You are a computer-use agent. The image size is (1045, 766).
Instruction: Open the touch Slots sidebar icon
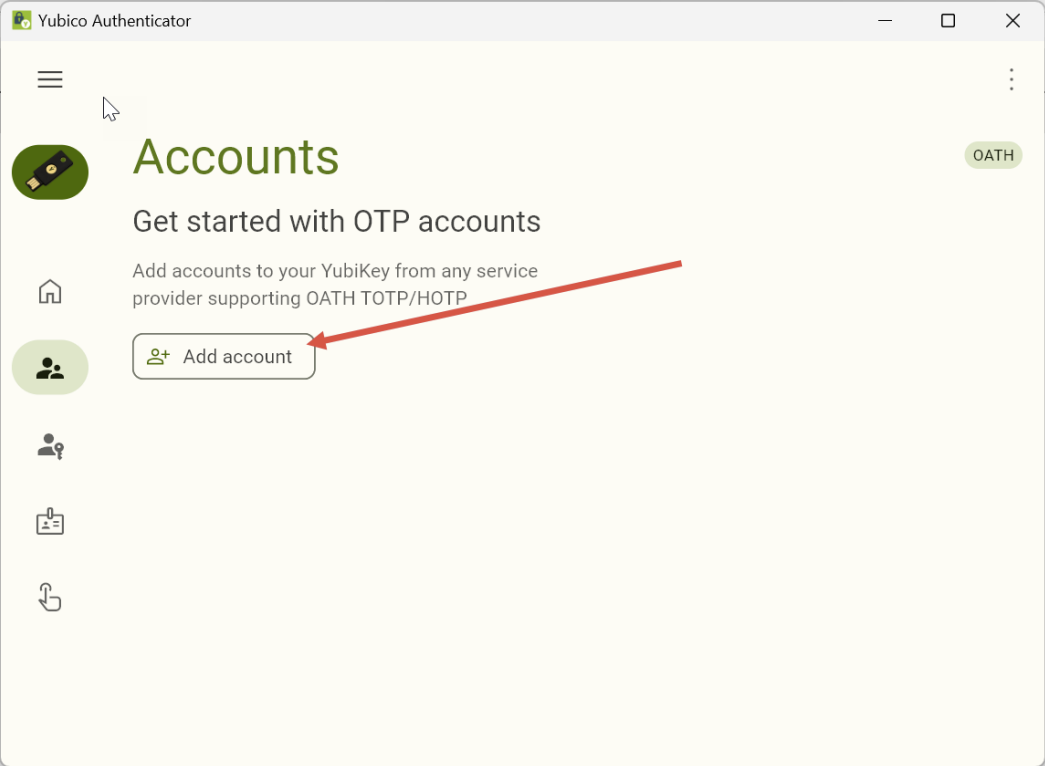coord(50,597)
